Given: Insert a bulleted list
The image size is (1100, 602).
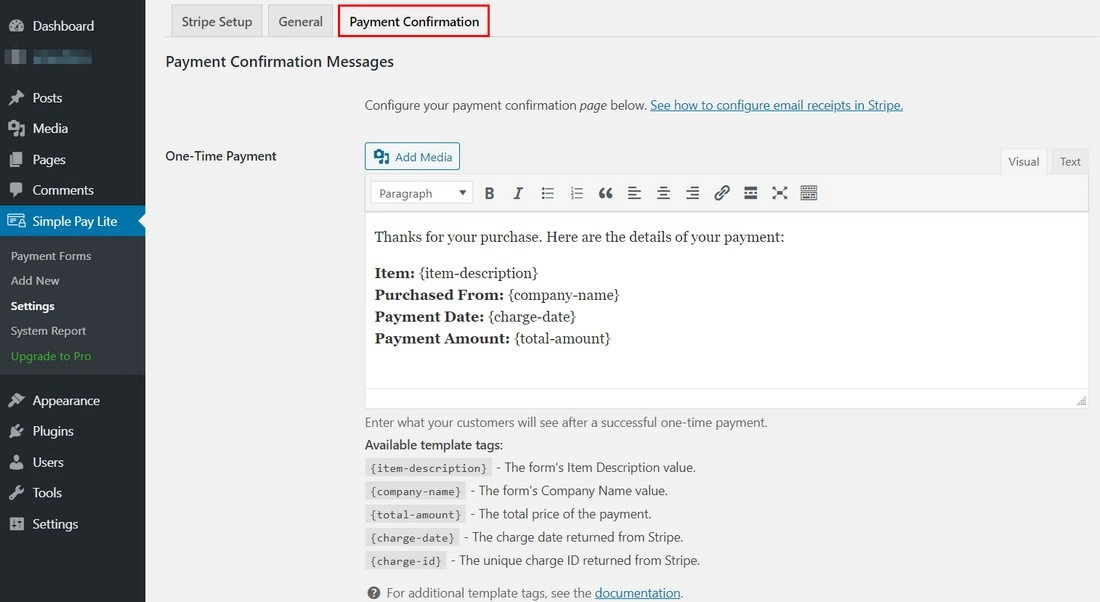Looking at the screenshot, I should click(x=547, y=193).
